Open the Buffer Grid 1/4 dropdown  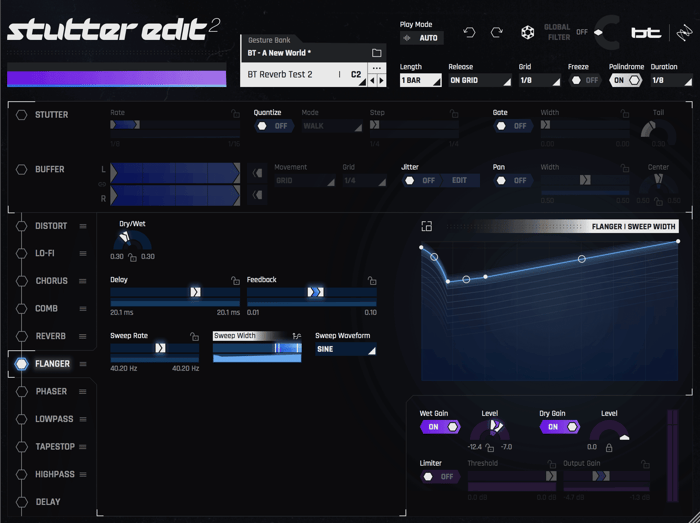click(x=364, y=180)
